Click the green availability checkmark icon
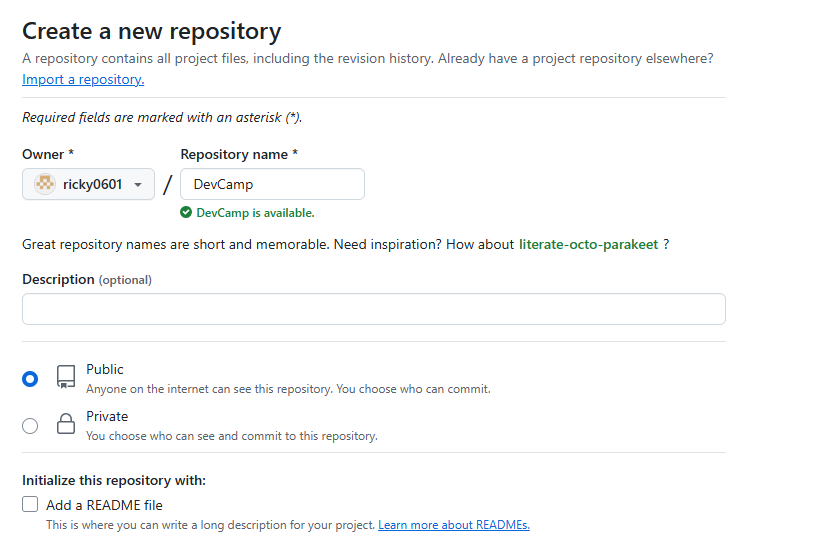 point(186,212)
